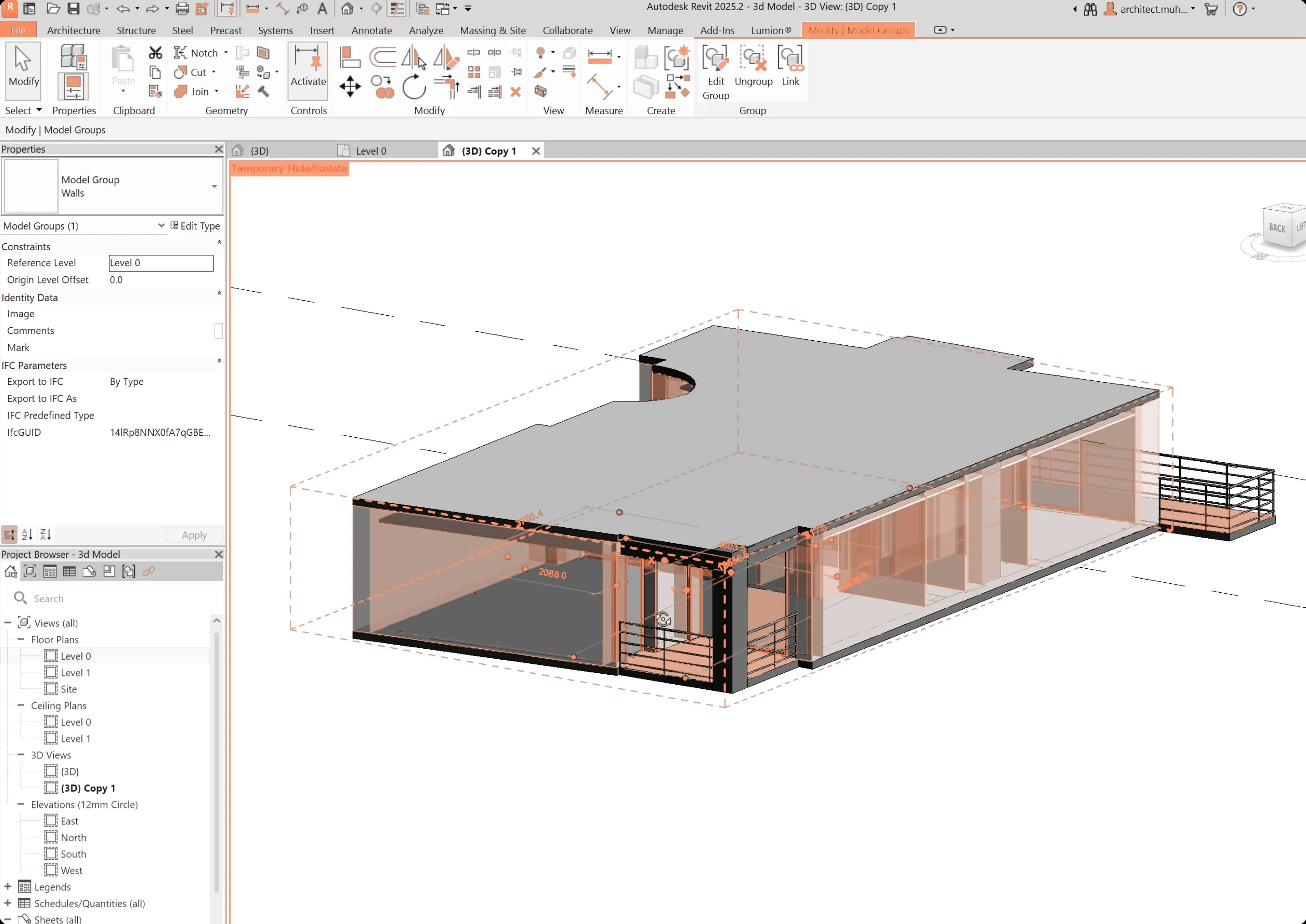1306x924 pixels.
Task: Click the red Delete X icon
Action: (516, 92)
